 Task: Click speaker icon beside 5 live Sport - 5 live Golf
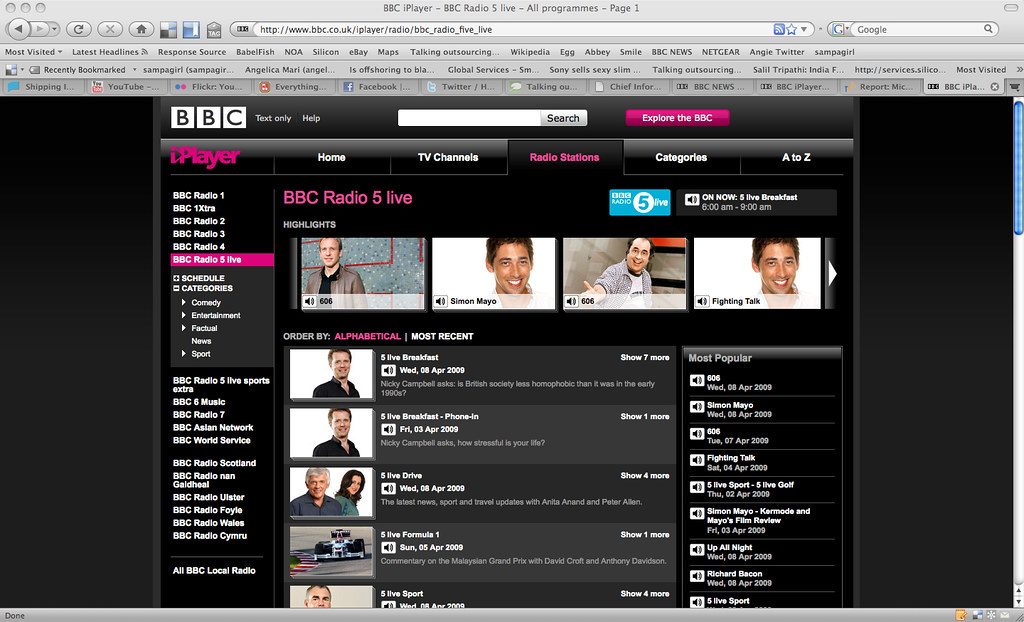click(697, 487)
